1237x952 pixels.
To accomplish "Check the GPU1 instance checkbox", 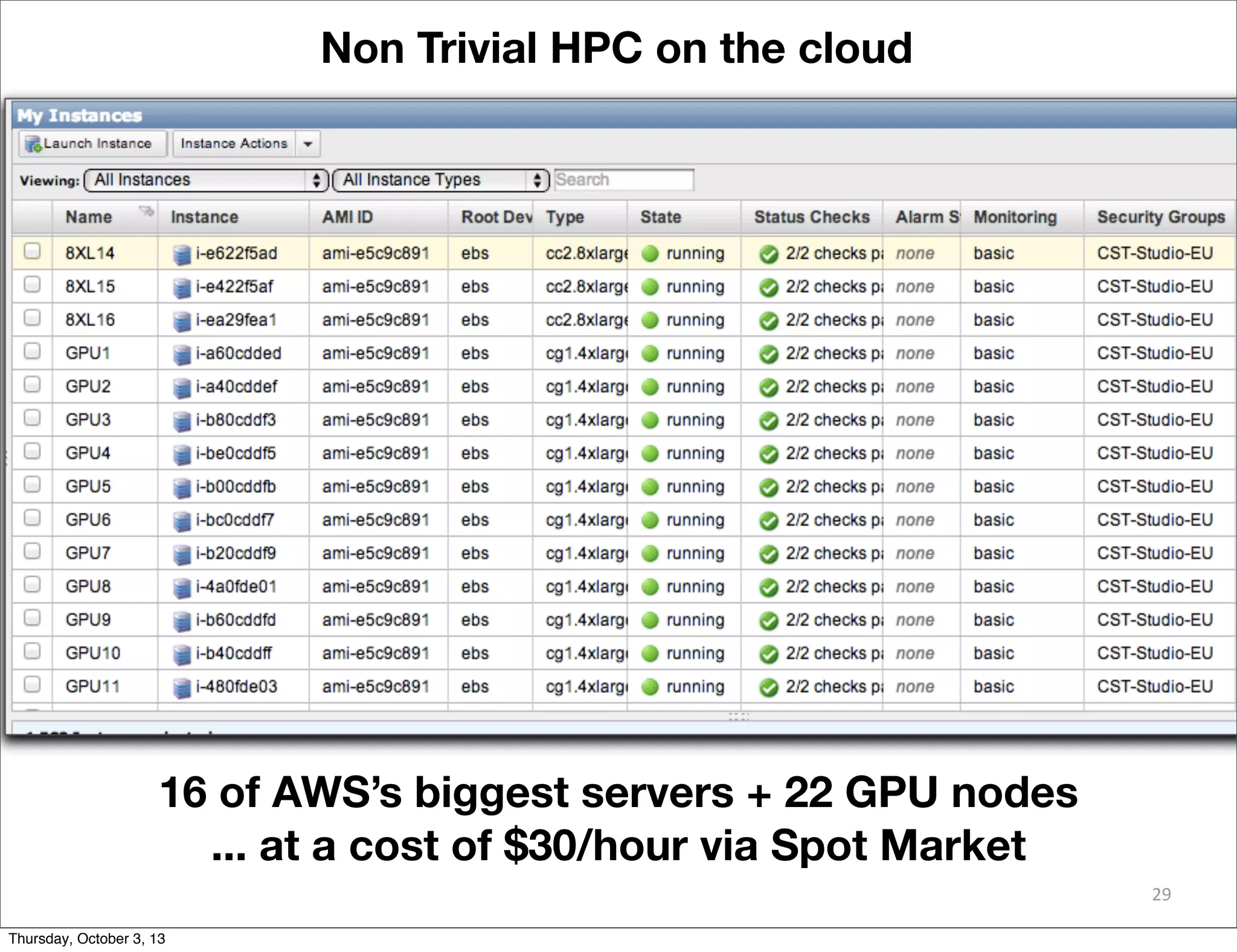I will (32, 350).
